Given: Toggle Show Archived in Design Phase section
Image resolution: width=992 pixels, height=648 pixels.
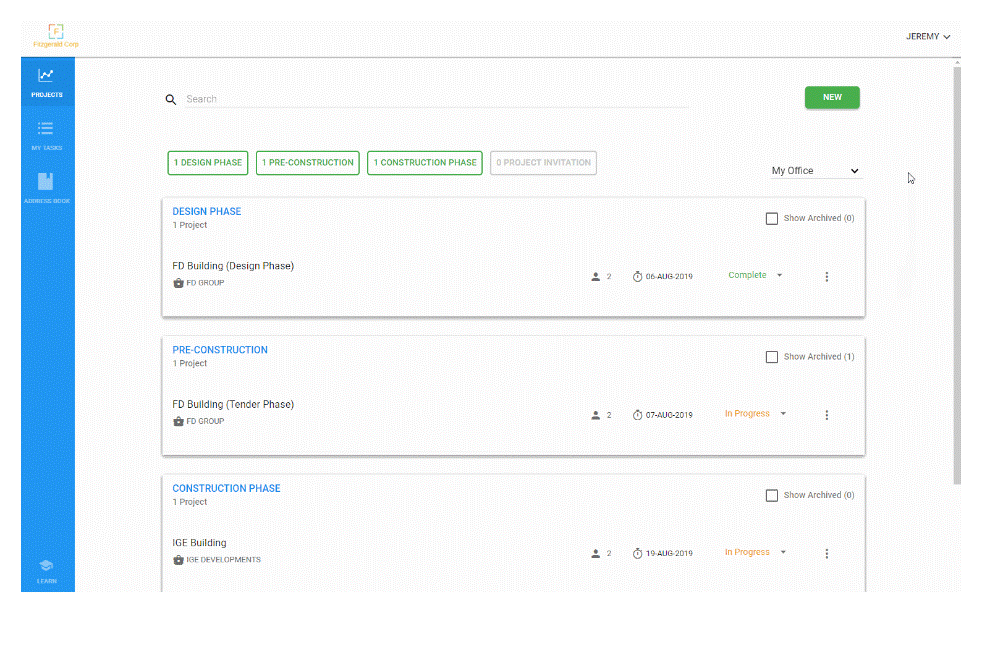Looking at the screenshot, I should pyautogui.click(x=772, y=218).
